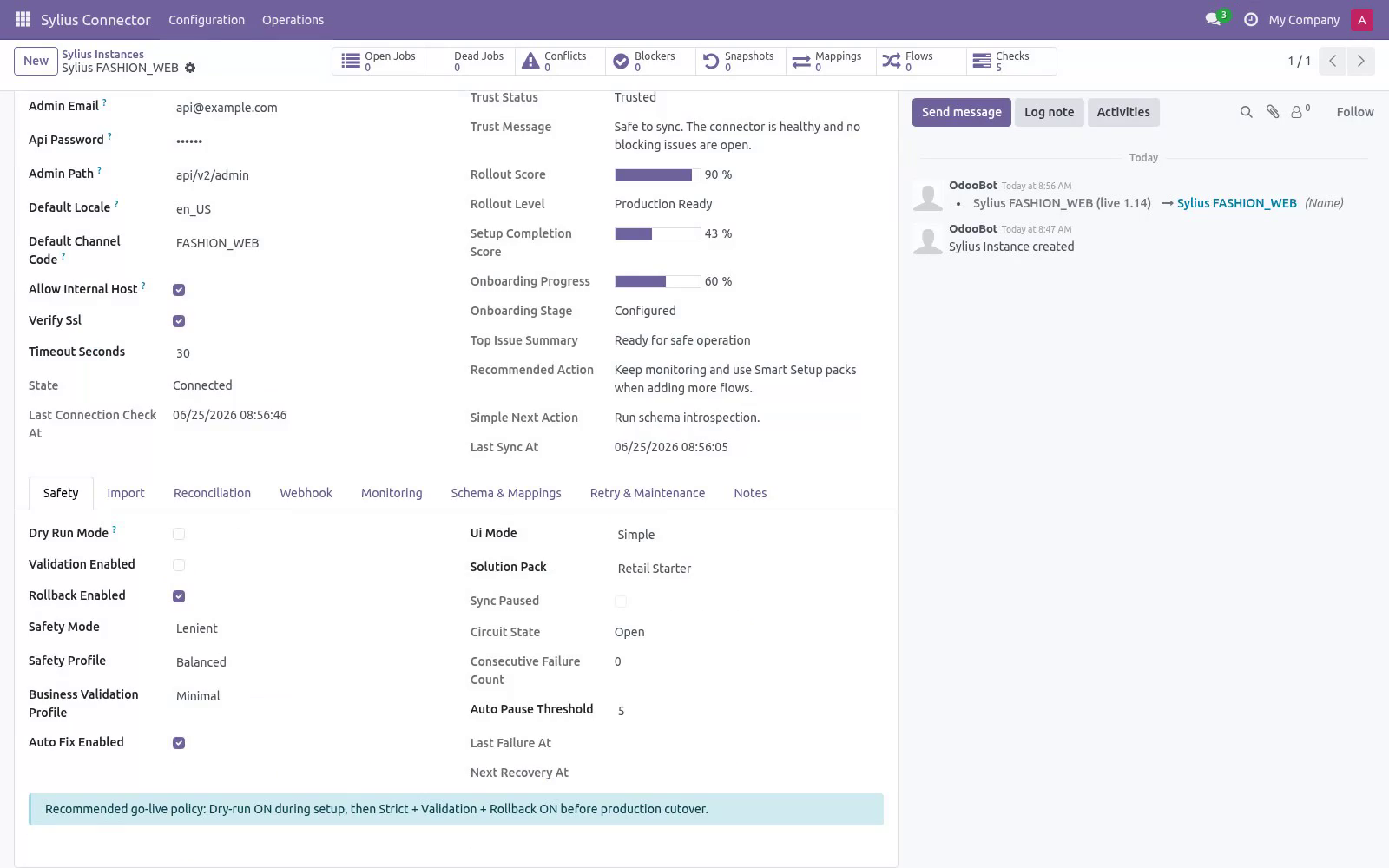Screen dimensions: 1389x868
Task: Switch to the Webhook tab
Action: pyautogui.click(x=306, y=493)
